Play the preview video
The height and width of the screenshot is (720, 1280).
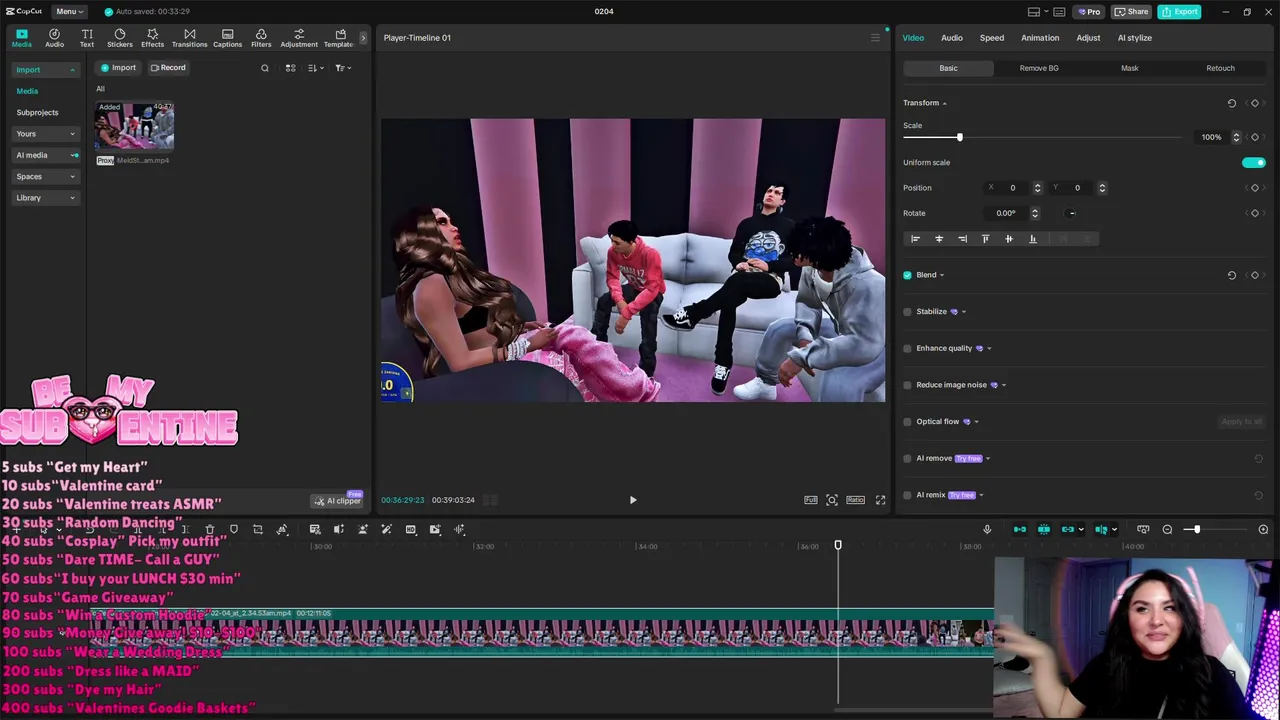tap(633, 500)
